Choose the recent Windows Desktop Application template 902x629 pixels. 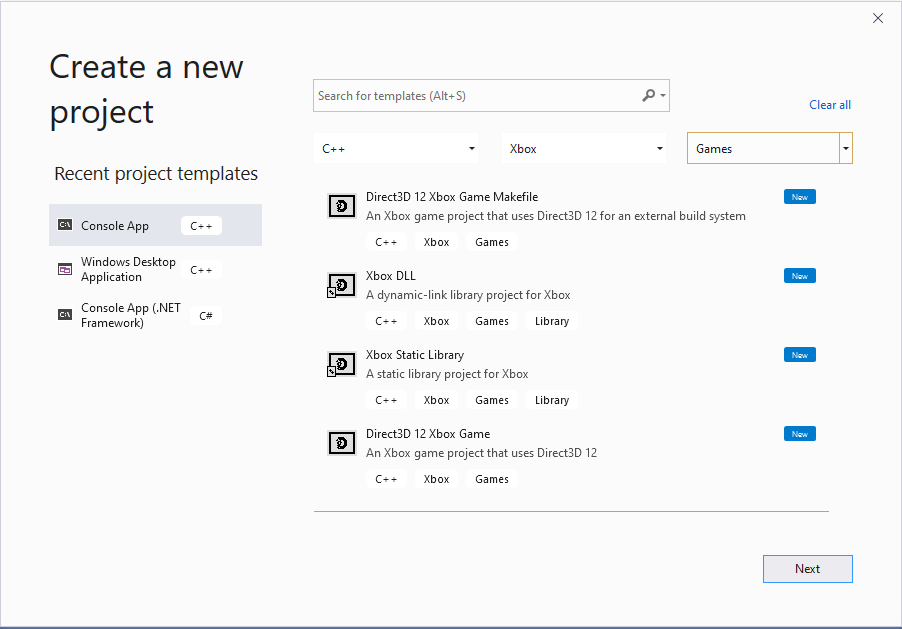(155, 269)
